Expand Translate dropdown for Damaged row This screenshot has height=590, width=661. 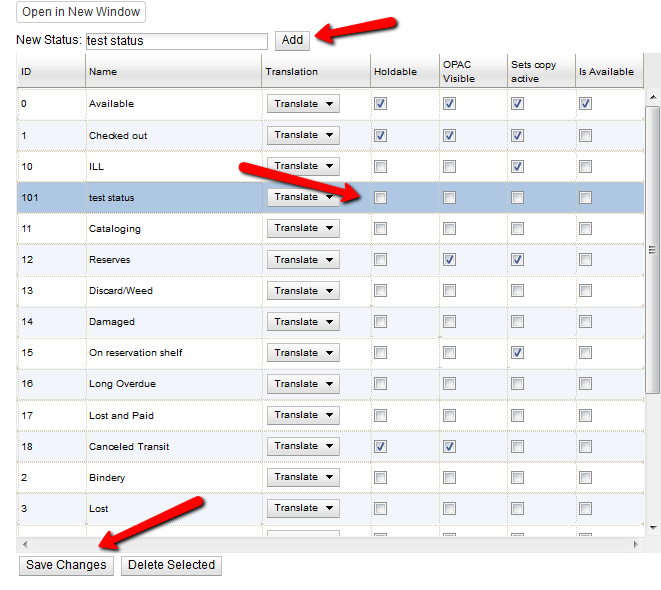(x=303, y=322)
